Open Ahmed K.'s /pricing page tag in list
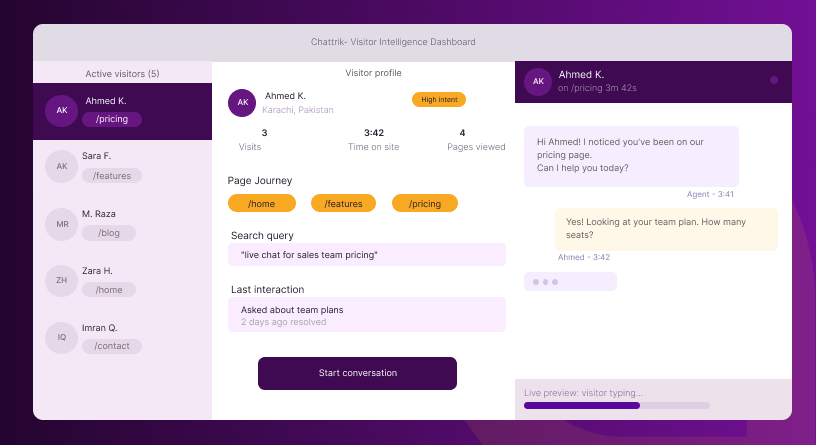This screenshot has height=445, width=816. pyautogui.click(x=112, y=119)
